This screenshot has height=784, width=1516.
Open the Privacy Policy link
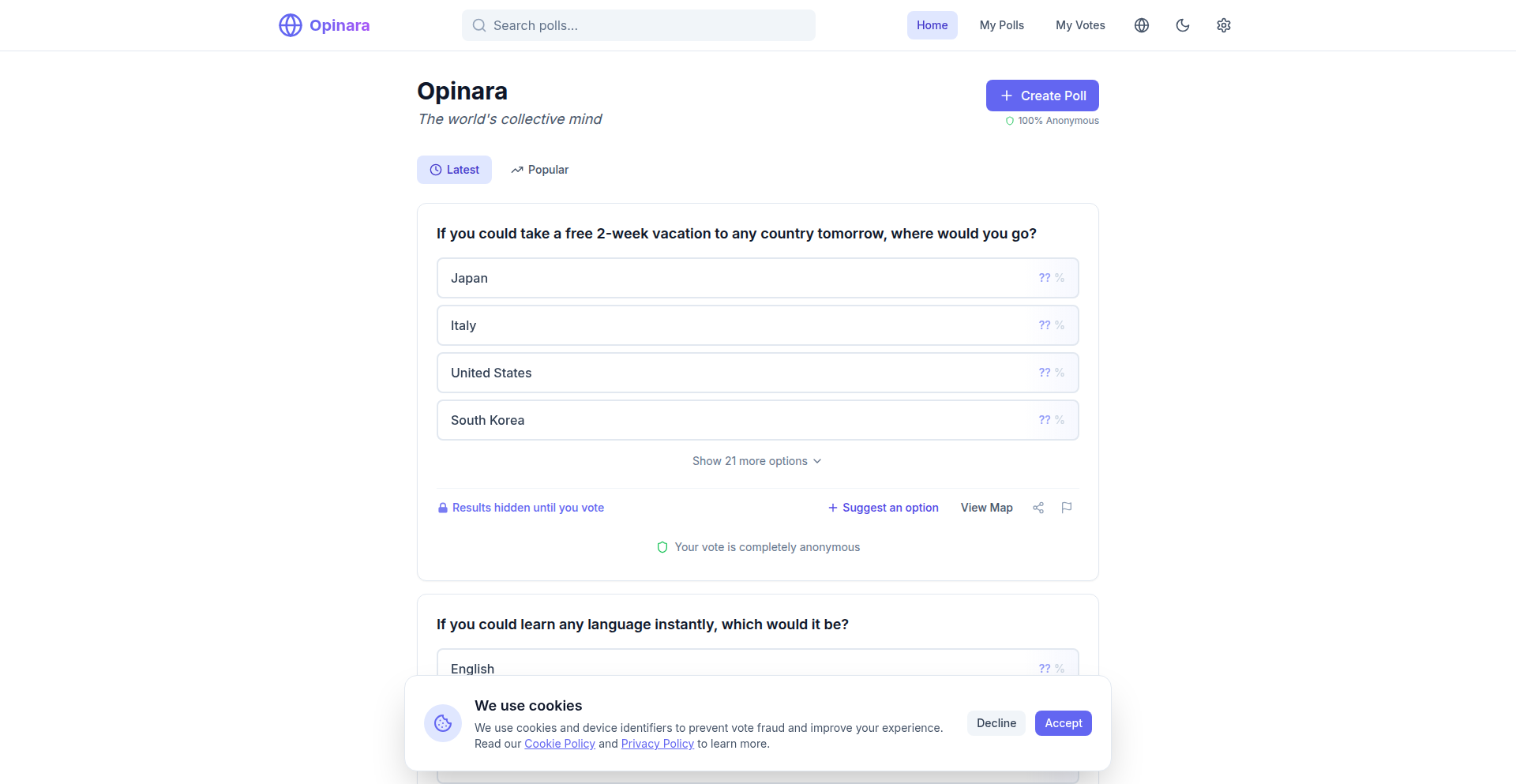(657, 743)
